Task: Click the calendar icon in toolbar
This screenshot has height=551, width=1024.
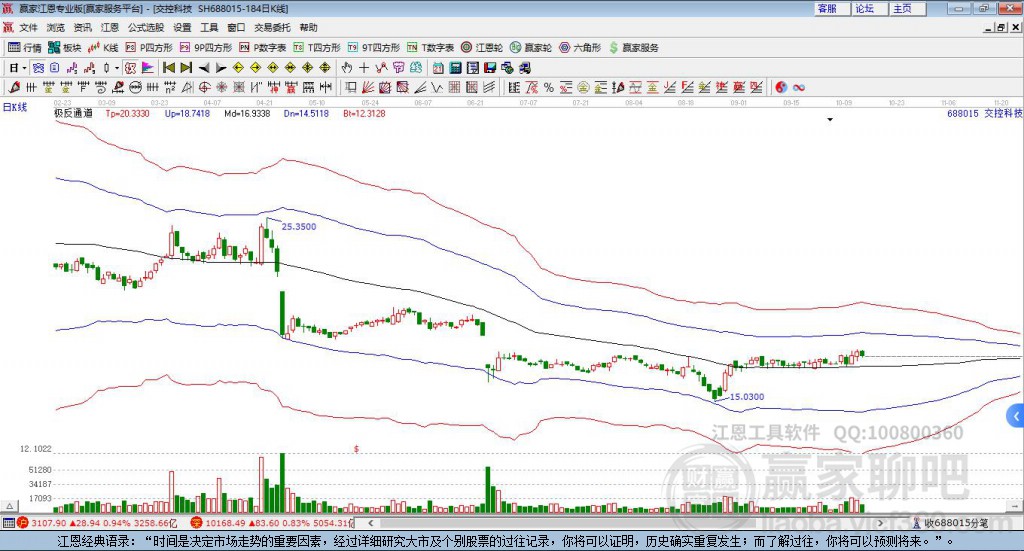Action: pyautogui.click(x=438, y=68)
